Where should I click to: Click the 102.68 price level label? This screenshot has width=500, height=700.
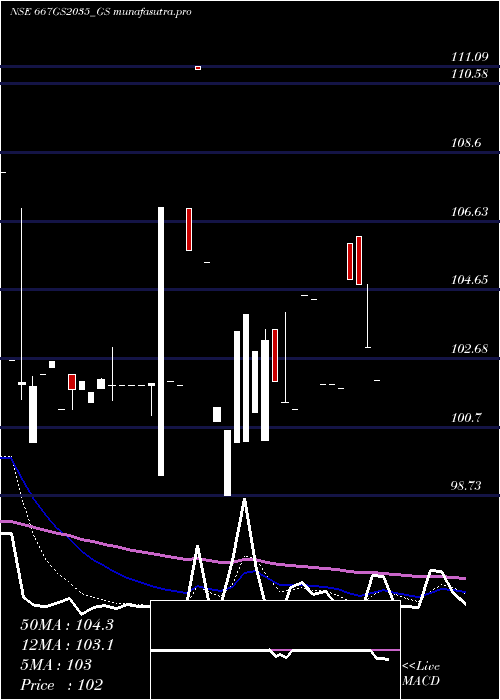[470, 349]
